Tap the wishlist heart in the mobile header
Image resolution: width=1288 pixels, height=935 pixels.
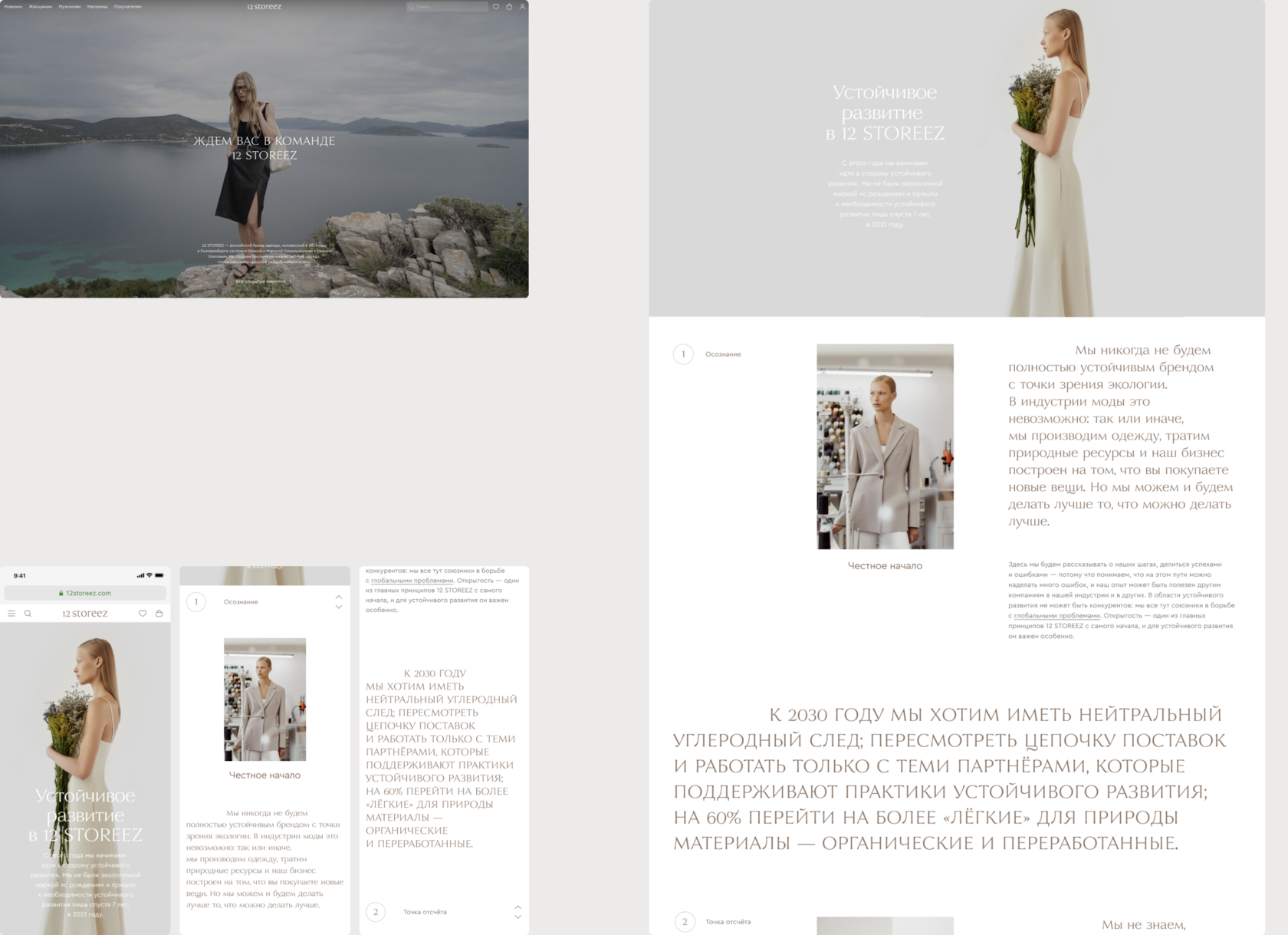click(143, 614)
